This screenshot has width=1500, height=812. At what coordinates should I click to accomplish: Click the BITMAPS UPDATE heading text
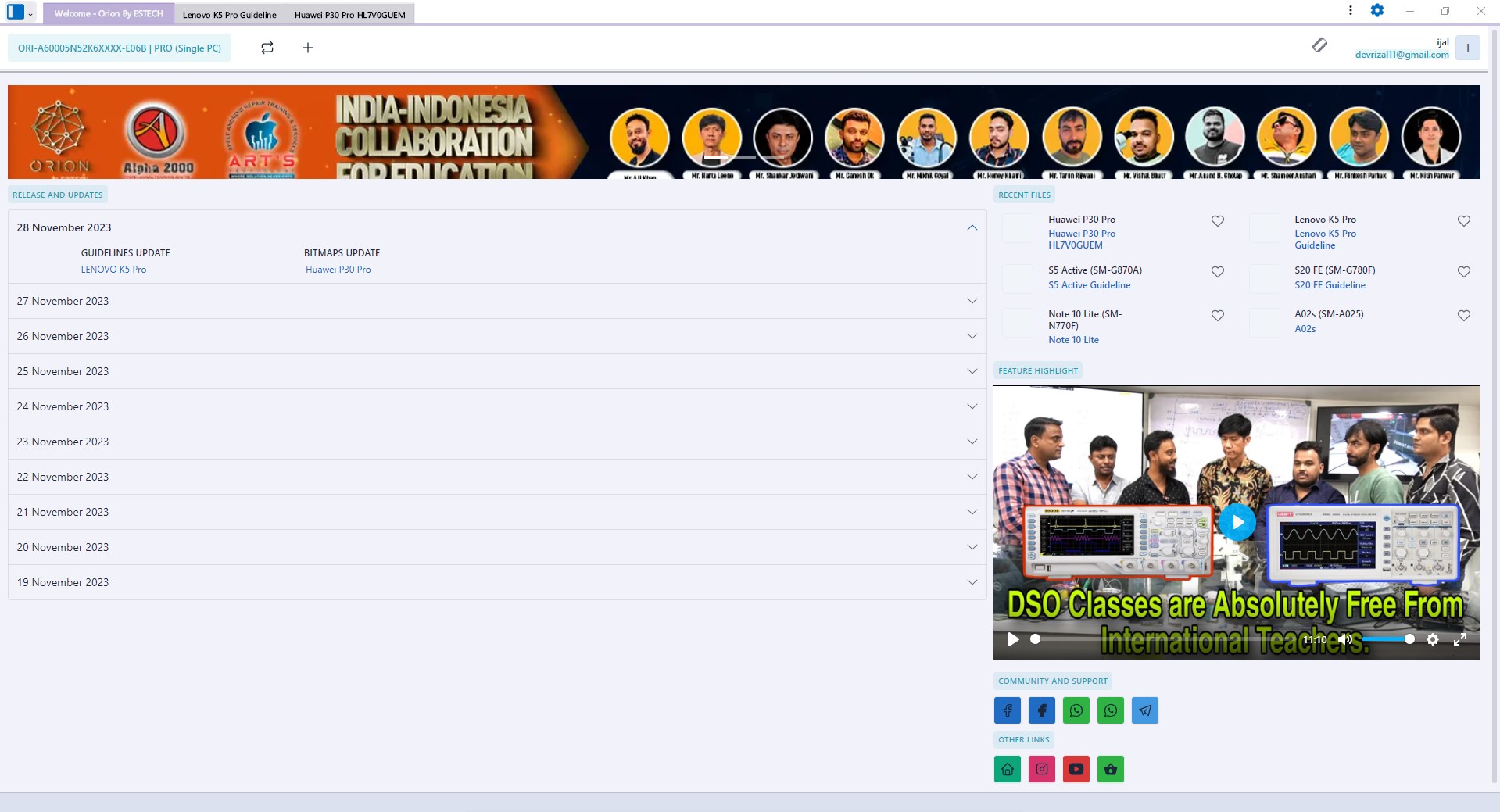[342, 253]
